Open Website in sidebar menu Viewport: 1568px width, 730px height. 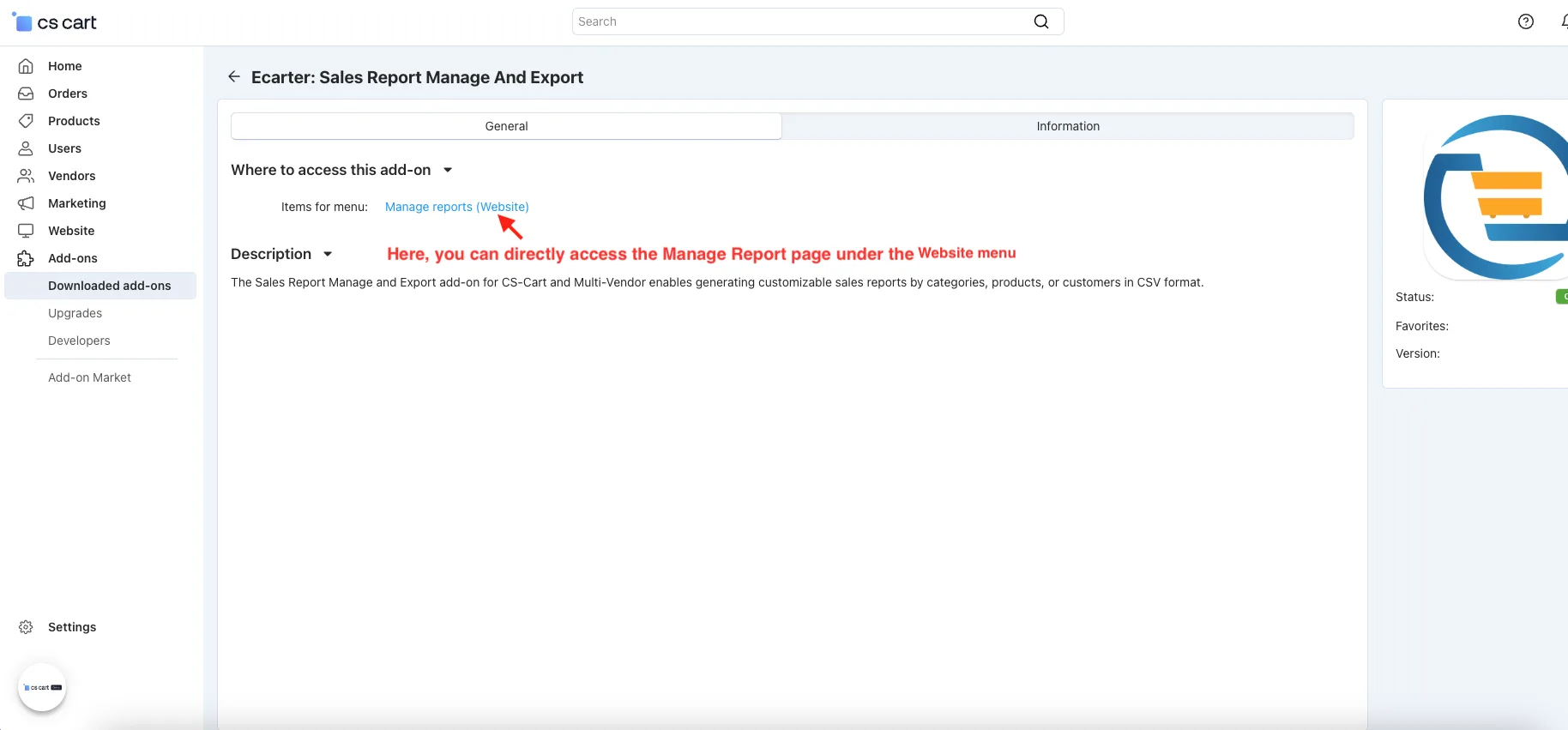point(71,231)
